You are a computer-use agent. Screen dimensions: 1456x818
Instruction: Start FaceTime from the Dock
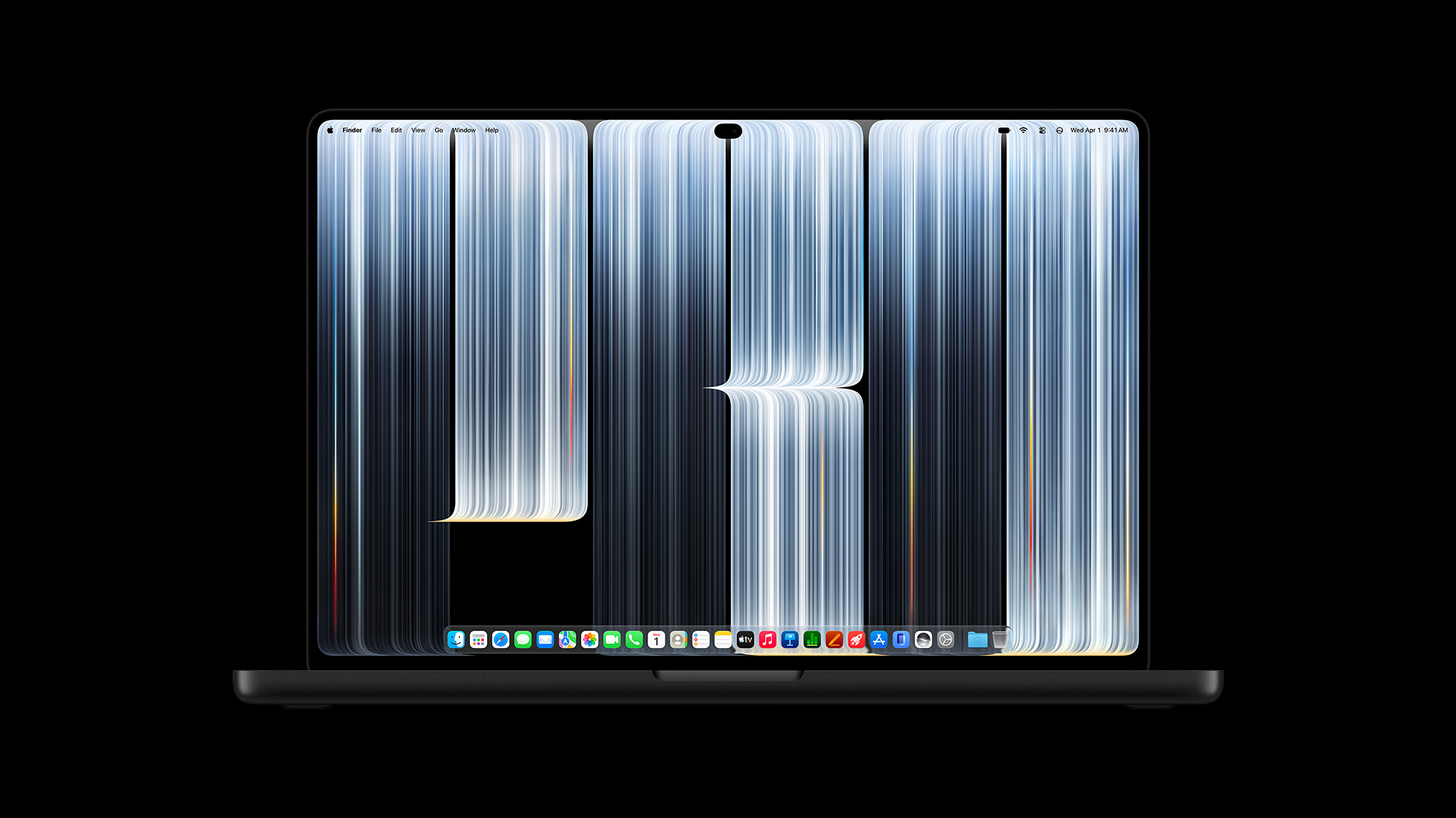(x=612, y=640)
